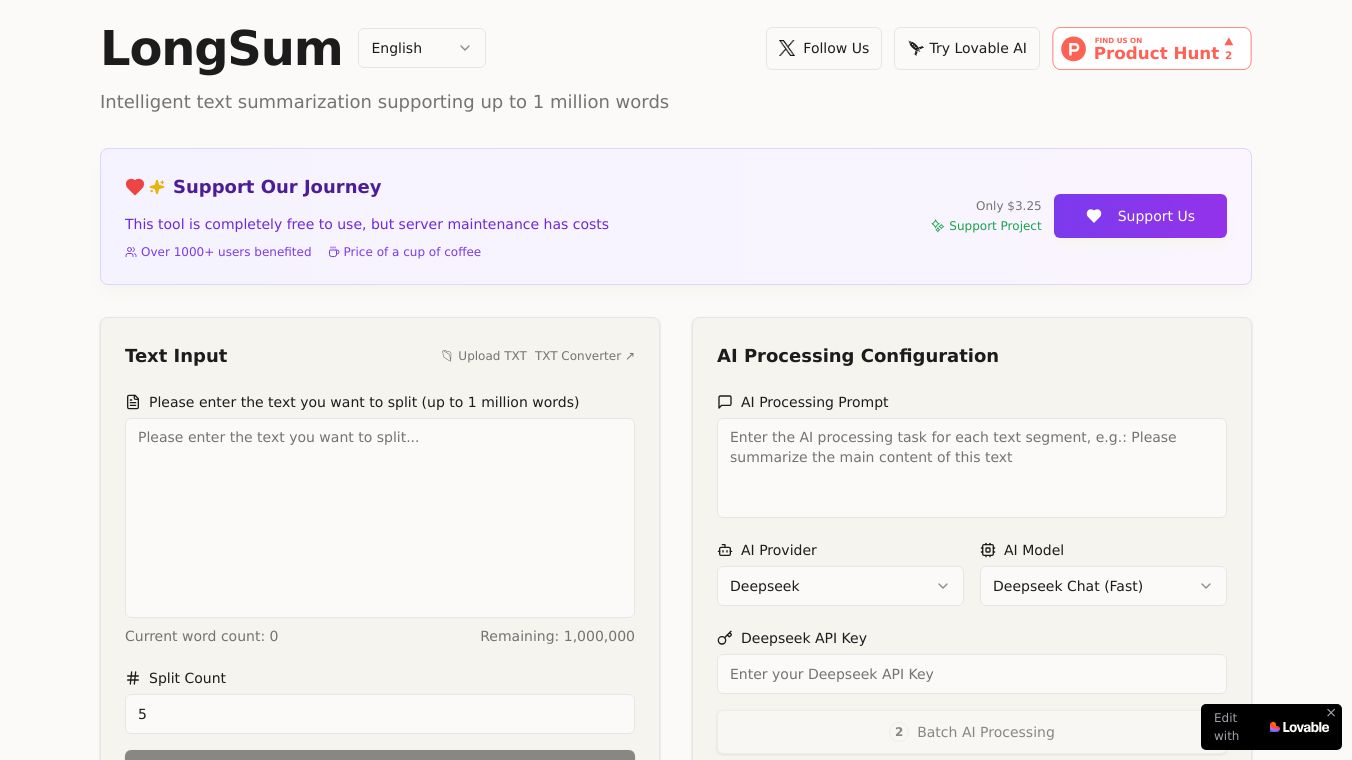Click the Product Hunt upvote arrow
Viewport: 1352px width, 760px height.
point(1229,42)
